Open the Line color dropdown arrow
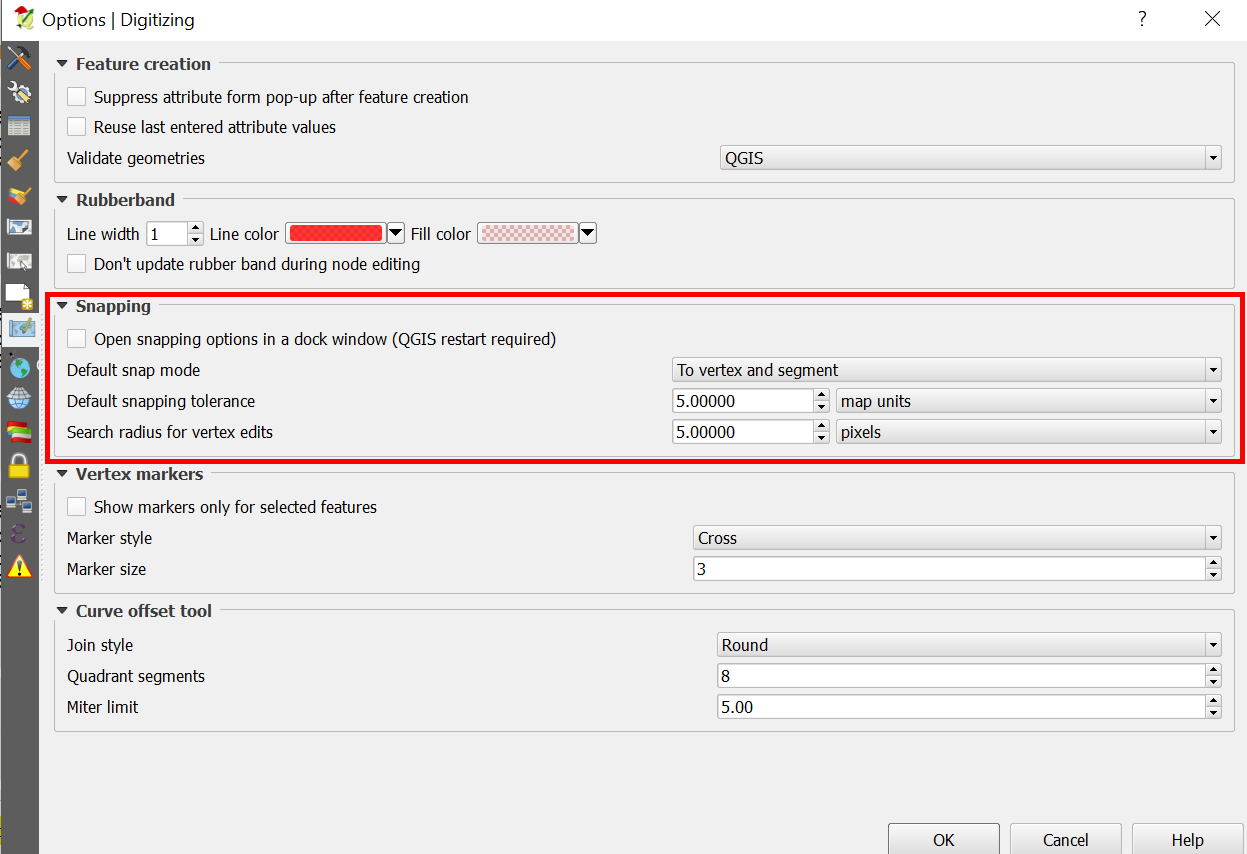Image resolution: width=1247 pixels, height=854 pixels. pos(396,234)
